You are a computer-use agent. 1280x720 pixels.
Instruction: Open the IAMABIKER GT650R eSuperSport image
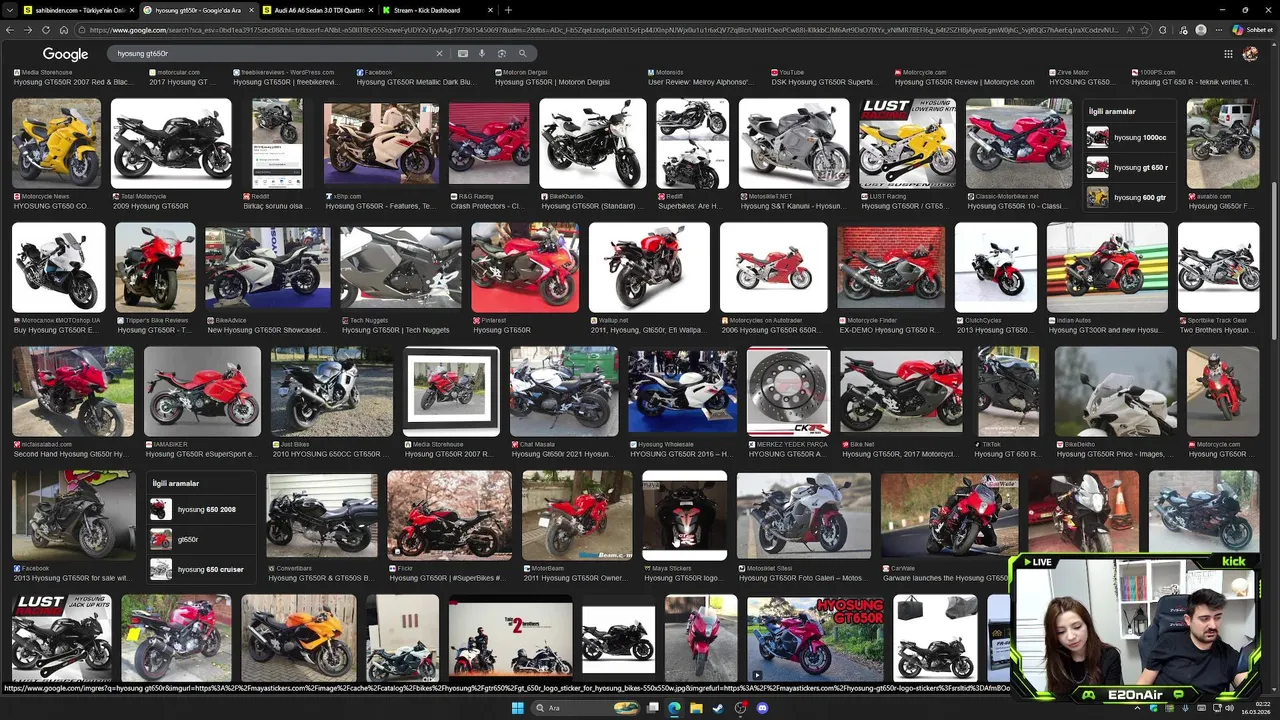pyautogui.click(x=202, y=392)
